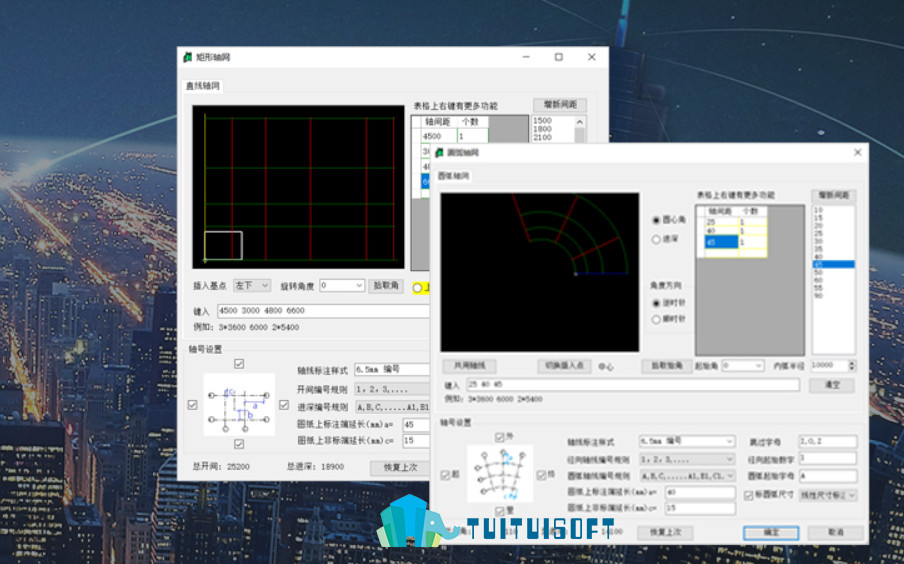Viewport: 904px width, 564px height.
Task: Click the radial starting number field
Action: (x=827, y=458)
